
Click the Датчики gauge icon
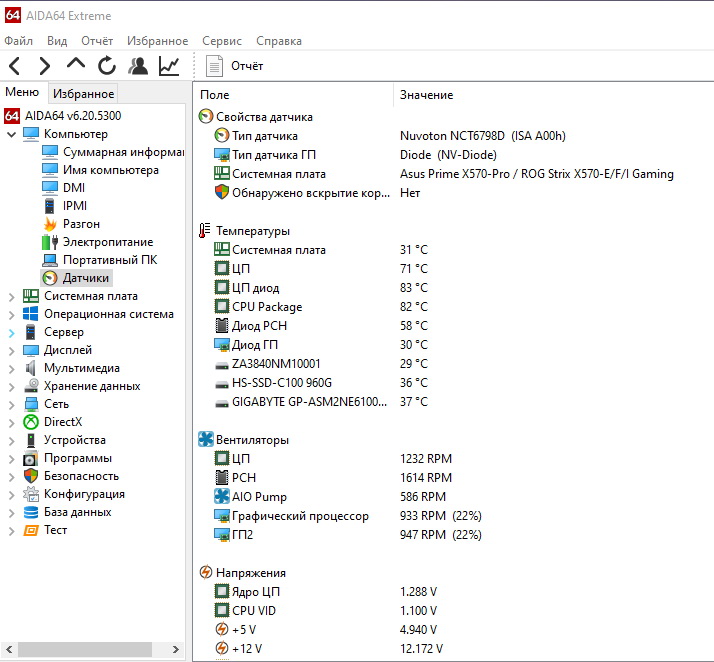[x=50, y=278]
